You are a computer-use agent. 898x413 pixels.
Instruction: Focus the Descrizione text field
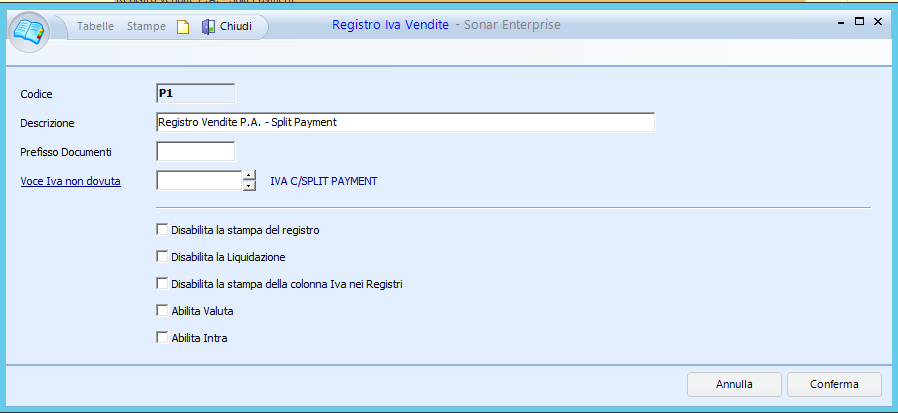point(405,122)
